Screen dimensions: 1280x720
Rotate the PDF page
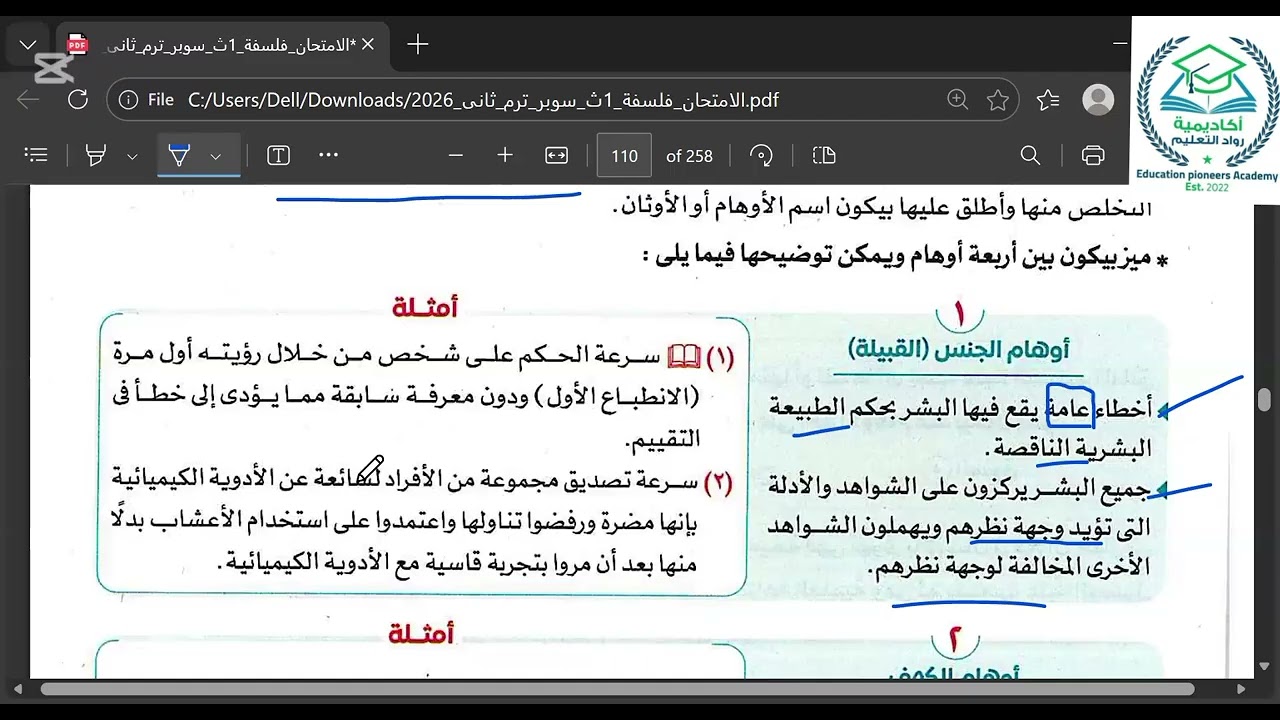click(x=762, y=155)
